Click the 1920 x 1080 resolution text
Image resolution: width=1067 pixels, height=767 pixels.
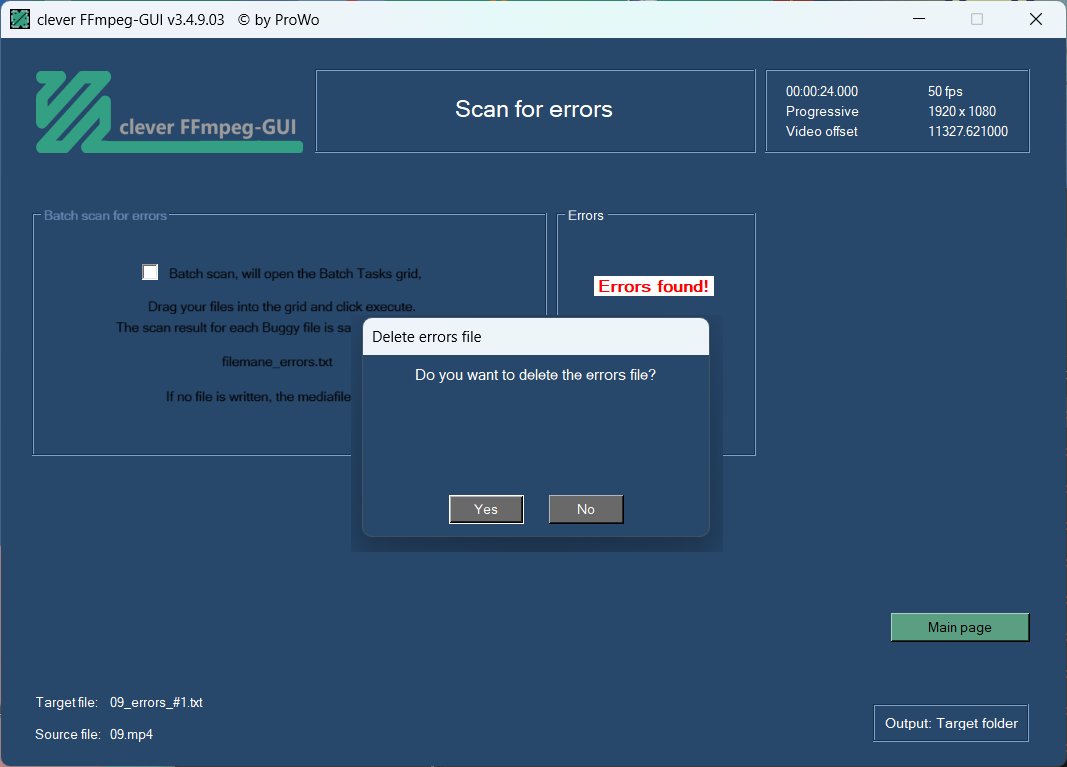pyautogui.click(x=962, y=111)
